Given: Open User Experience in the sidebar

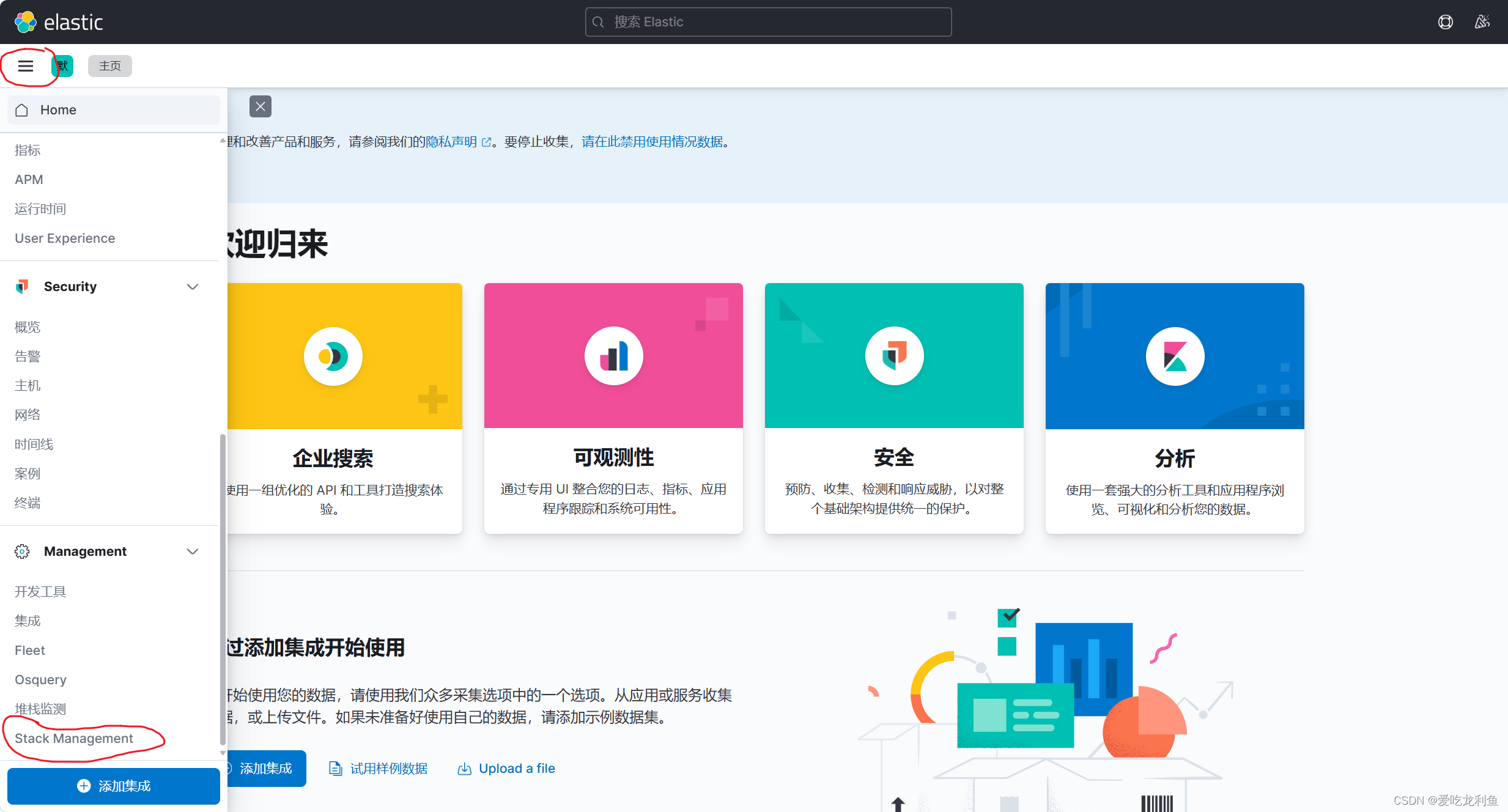Looking at the screenshot, I should click(65, 238).
